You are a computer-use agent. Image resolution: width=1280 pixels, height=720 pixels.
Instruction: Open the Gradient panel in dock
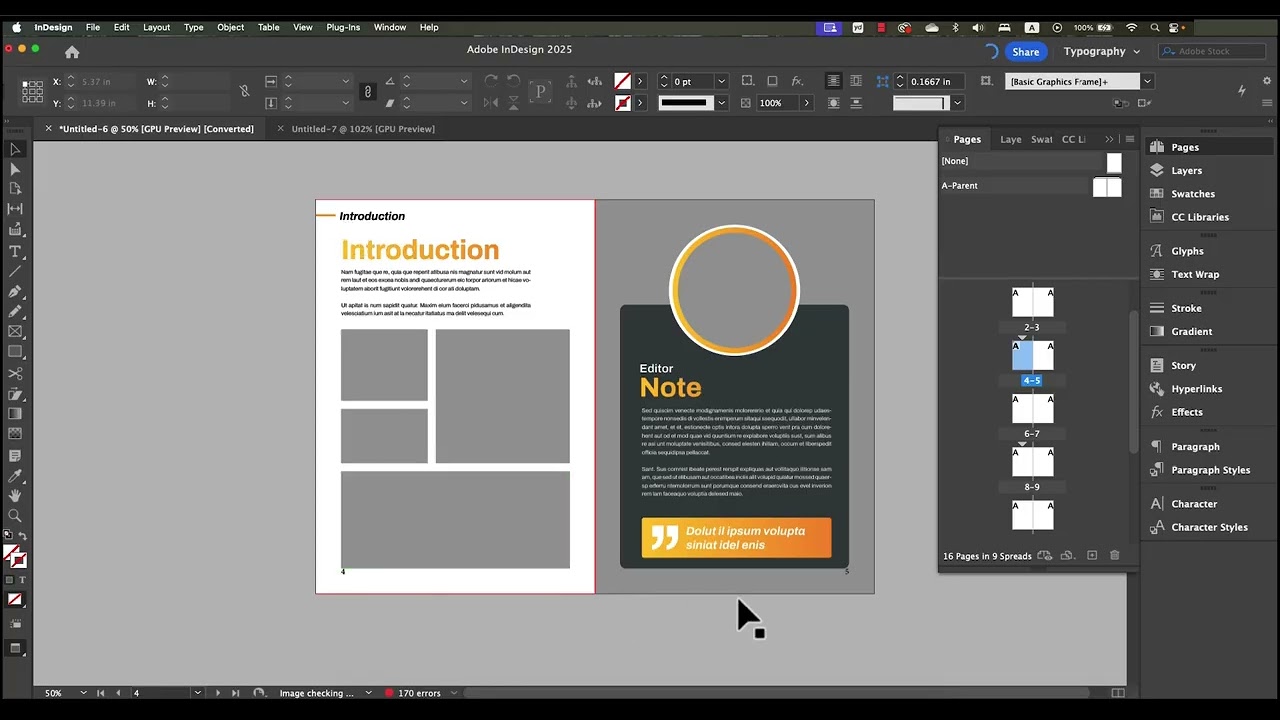[x=1191, y=331]
